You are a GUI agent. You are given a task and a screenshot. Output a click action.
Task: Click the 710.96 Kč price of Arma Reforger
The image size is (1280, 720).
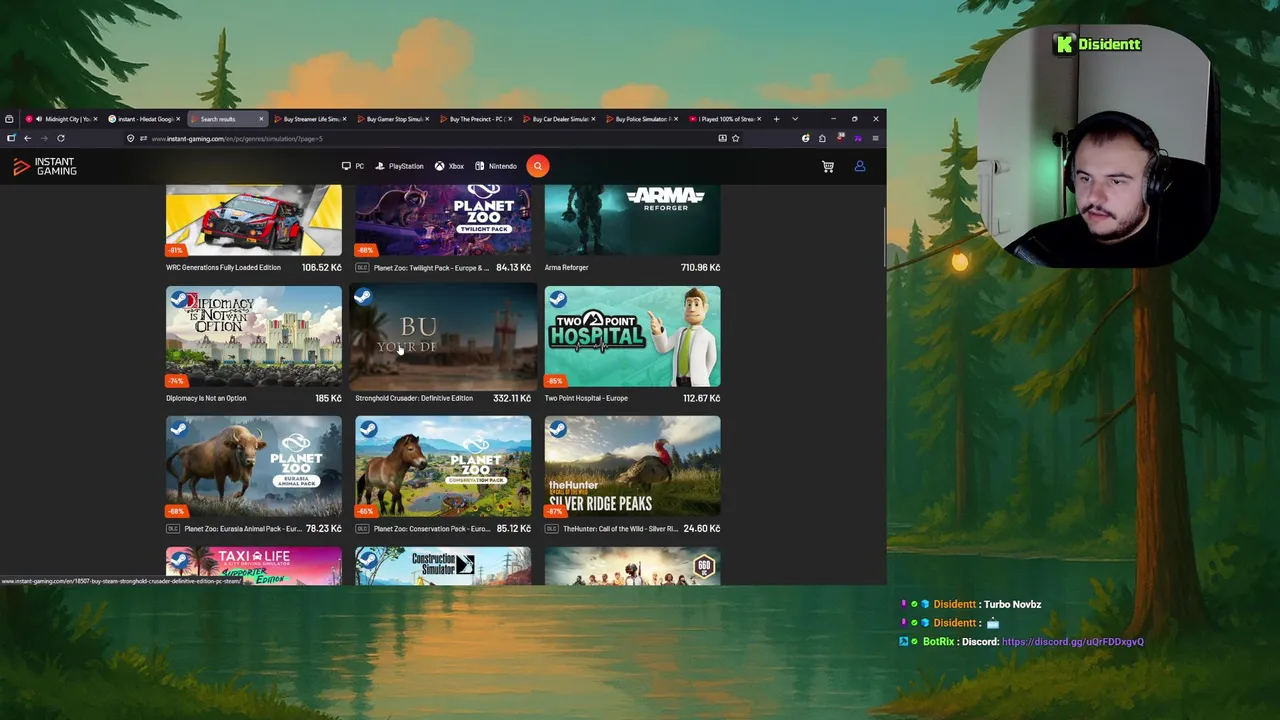pos(700,268)
